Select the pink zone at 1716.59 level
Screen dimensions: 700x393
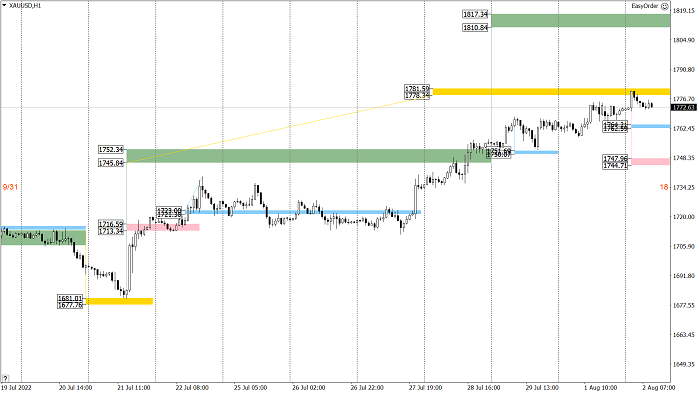click(x=163, y=227)
